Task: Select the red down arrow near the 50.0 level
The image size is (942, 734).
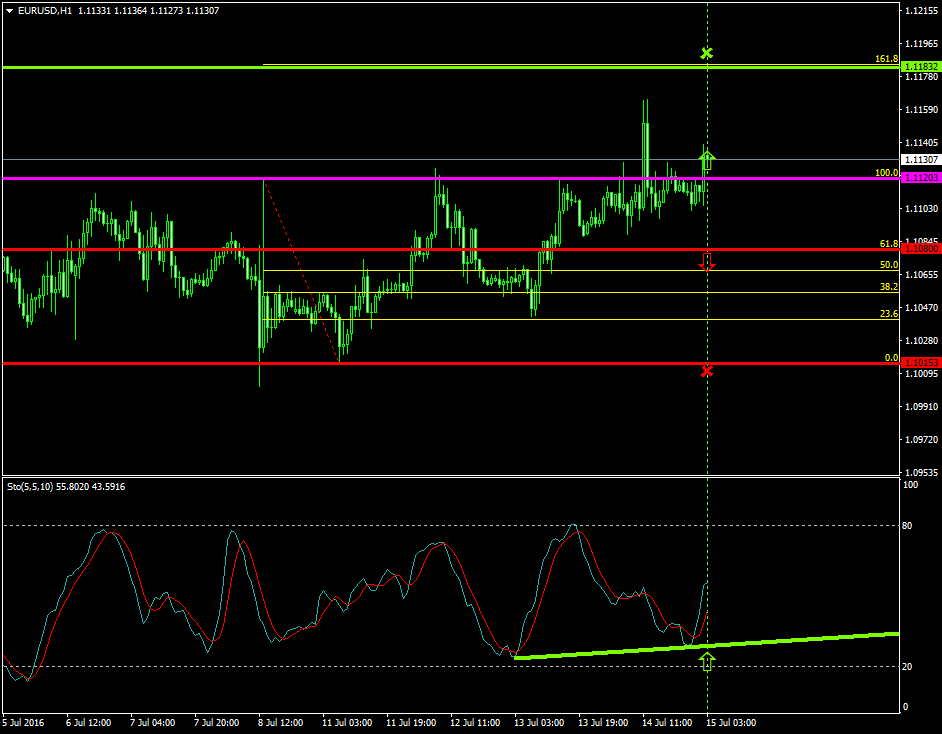Action: pyautogui.click(x=707, y=264)
